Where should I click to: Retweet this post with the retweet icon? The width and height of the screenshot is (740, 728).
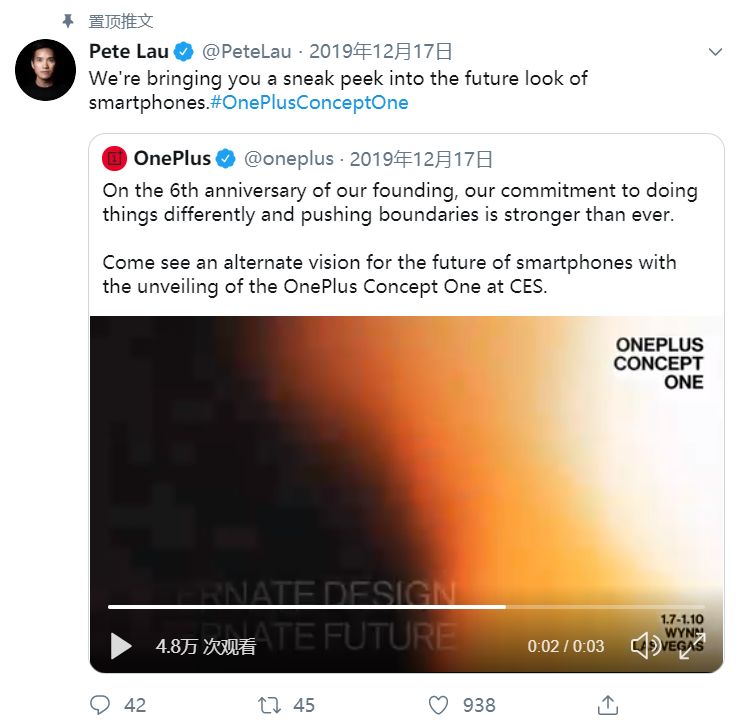[270, 705]
